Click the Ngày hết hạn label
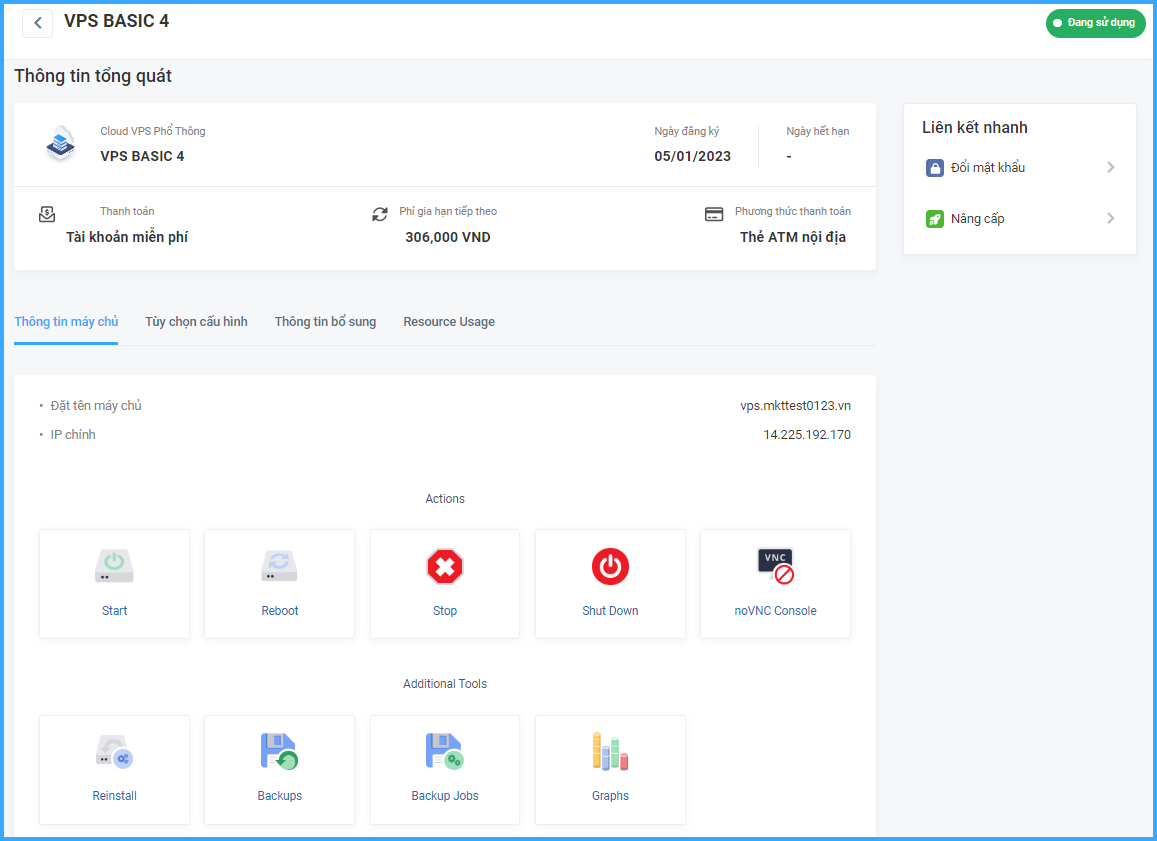The height and width of the screenshot is (841, 1157). 818,131
